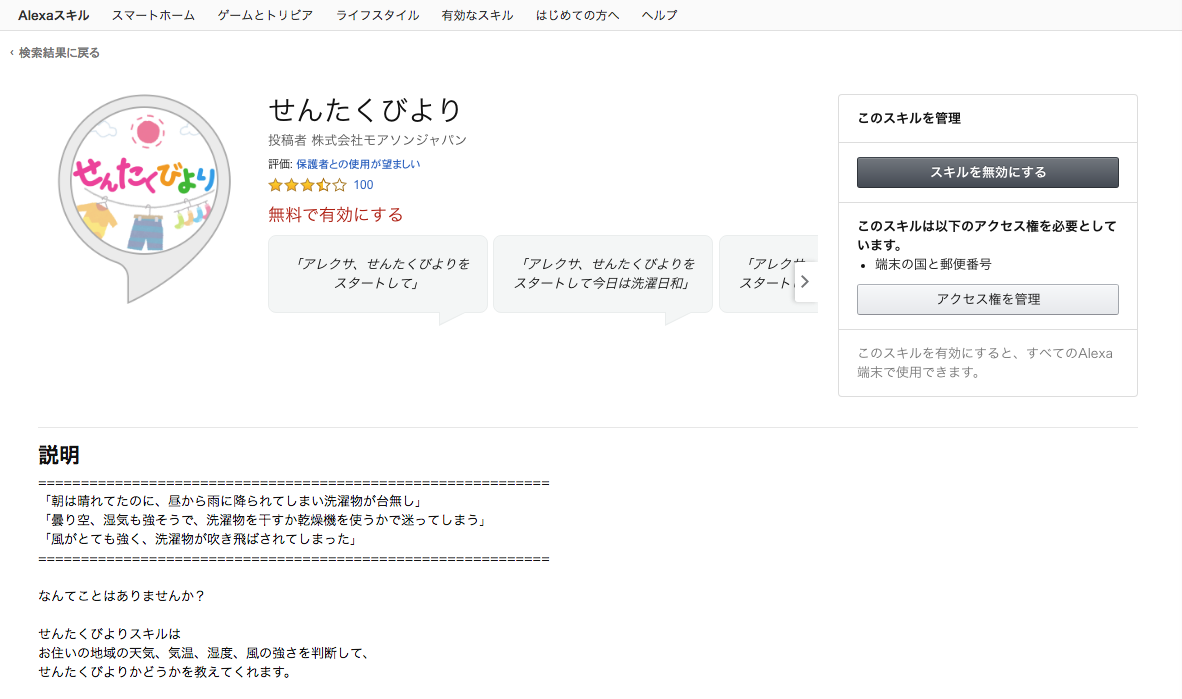This screenshot has width=1182, height=699.
Task: Open the スマートホーム category
Action: point(154,15)
